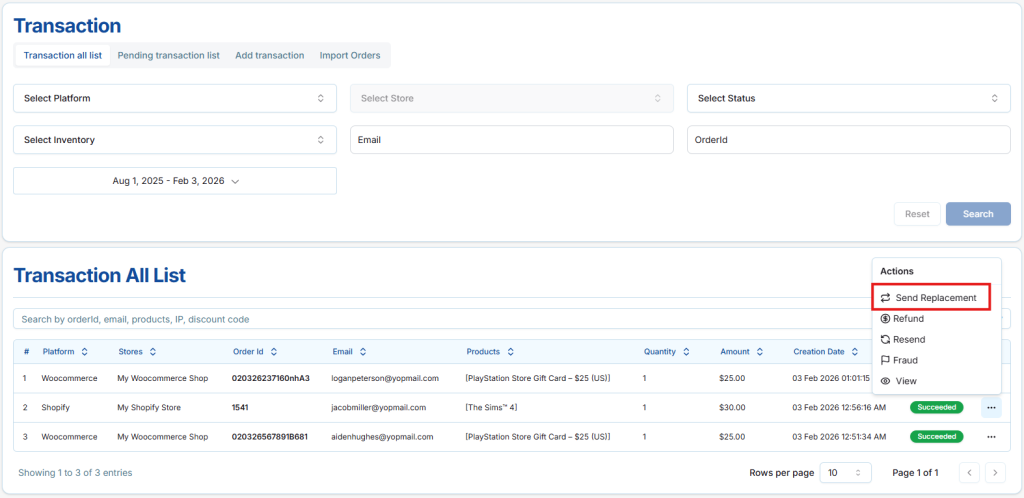The height and width of the screenshot is (498, 1024).
Task: Click the View eye icon
Action: tap(885, 381)
